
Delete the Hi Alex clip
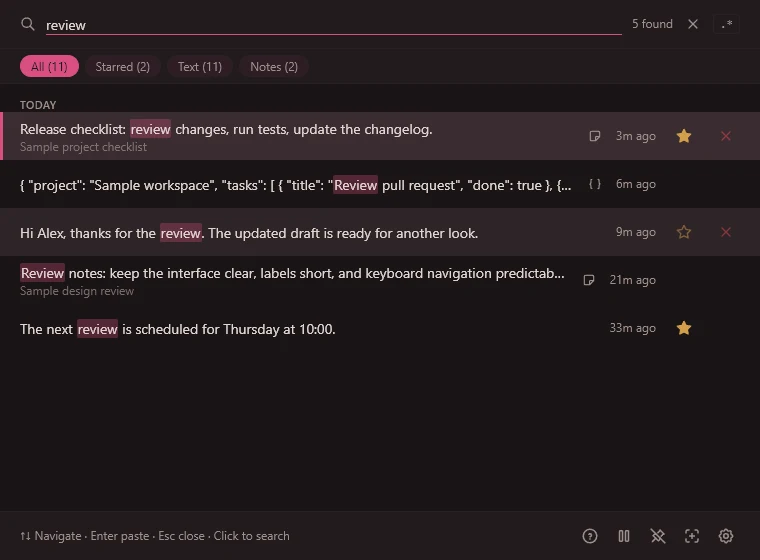[x=726, y=232]
